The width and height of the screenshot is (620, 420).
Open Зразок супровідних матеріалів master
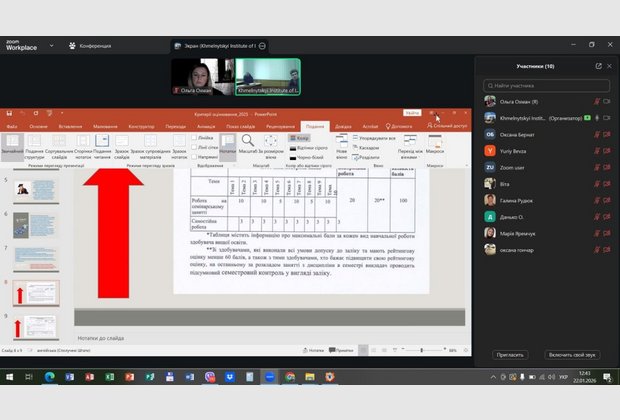(150, 147)
